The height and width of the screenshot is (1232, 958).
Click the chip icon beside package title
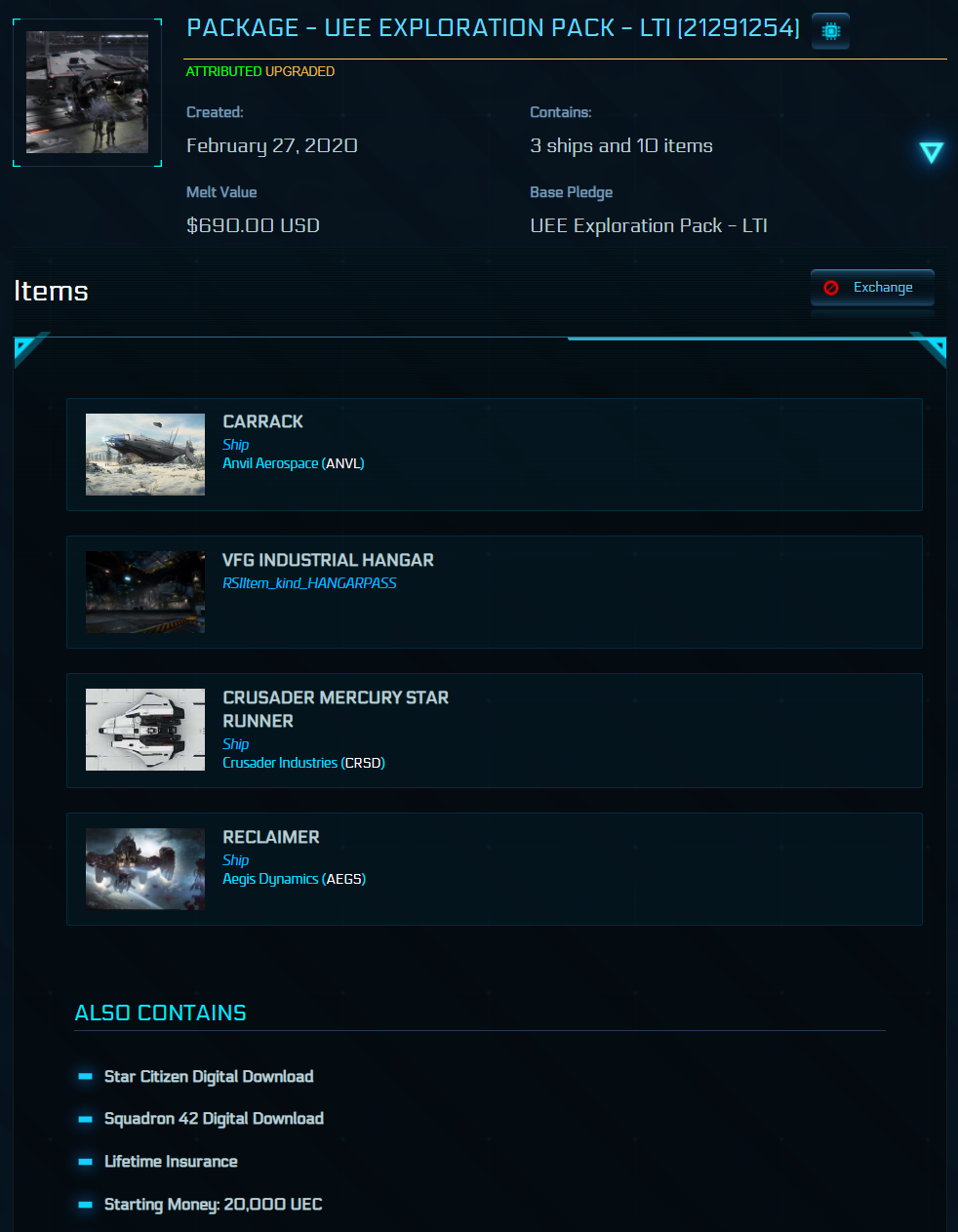(x=830, y=31)
